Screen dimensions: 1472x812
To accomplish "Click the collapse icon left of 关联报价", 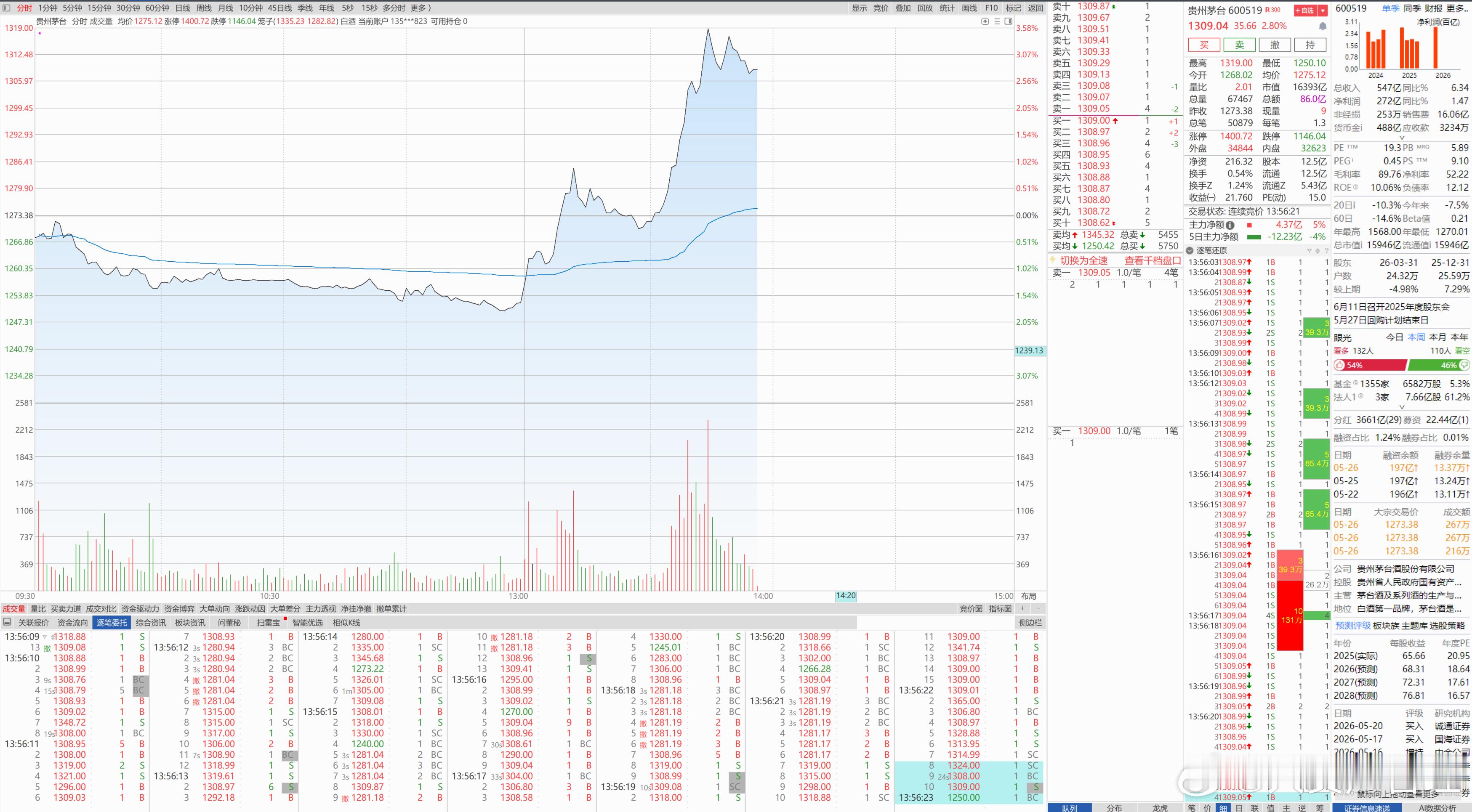I will (8, 622).
